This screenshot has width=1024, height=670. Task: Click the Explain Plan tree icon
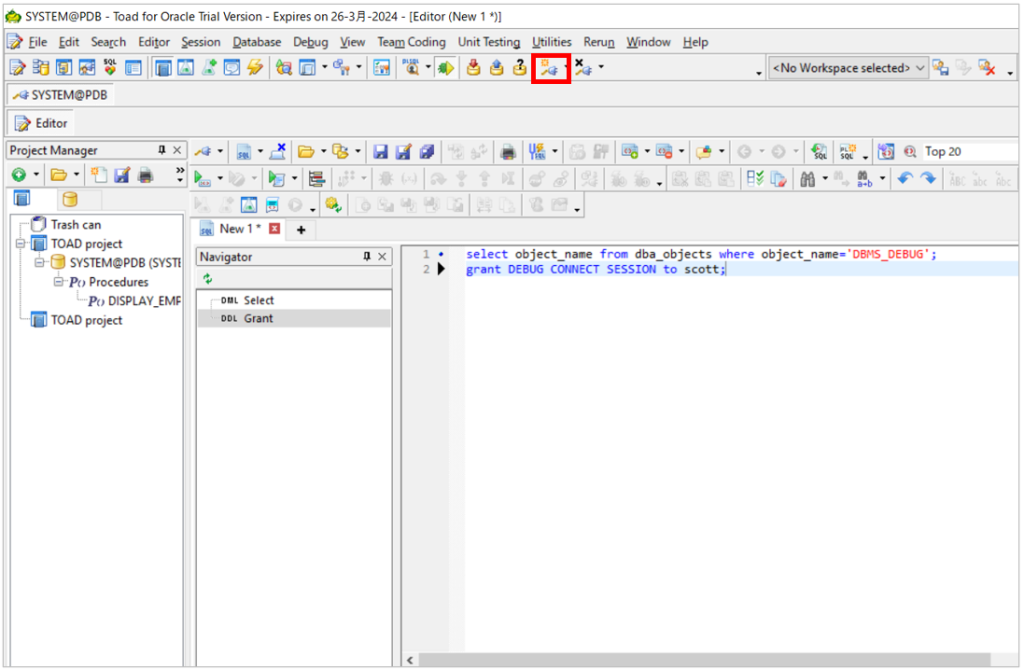(x=317, y=178)
